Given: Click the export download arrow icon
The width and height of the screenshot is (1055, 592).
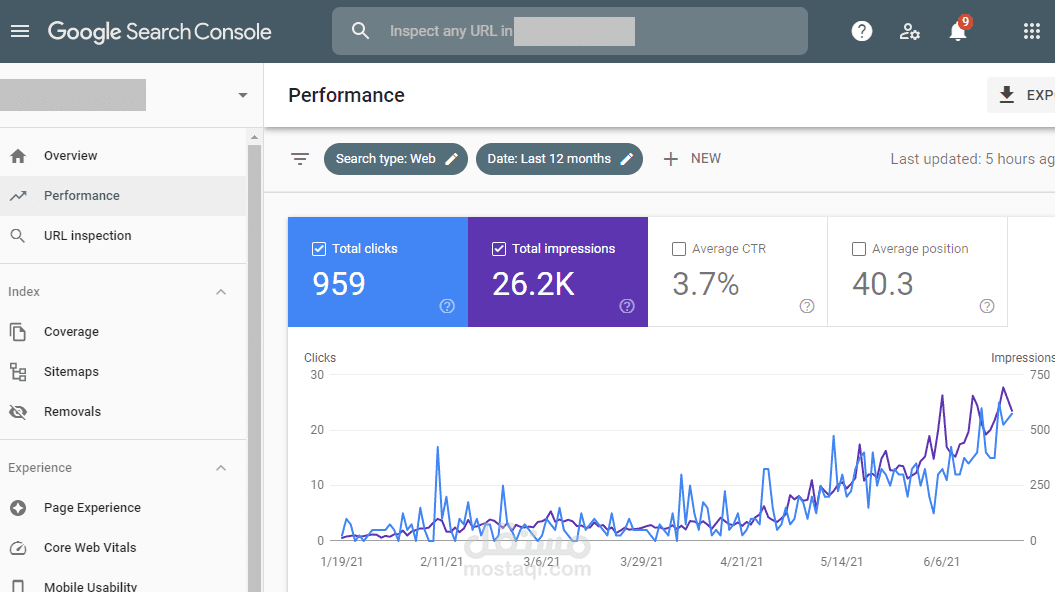Looking at the screenshot, I should pos(1007,95).
